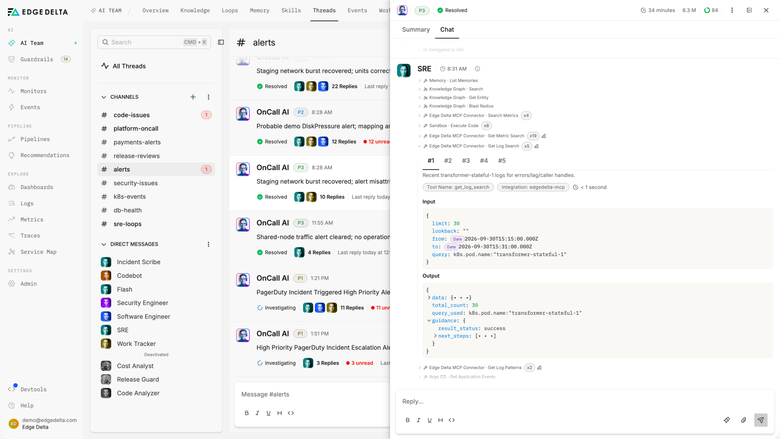Open Pipelines sidebar item
Screen dimensions: 780x439
coord(35,139)
